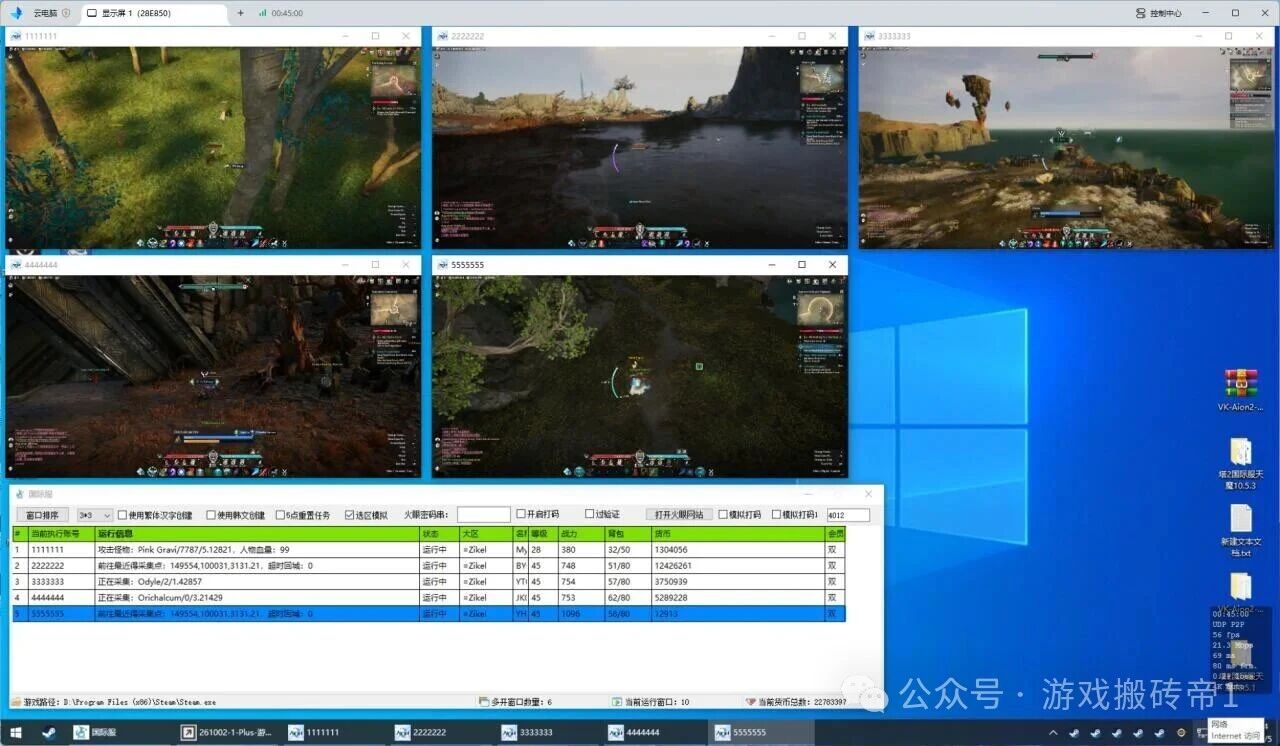Select table row for account 1111111
The width and height of the screenshot is (1280, 746).
coord(429,550)
